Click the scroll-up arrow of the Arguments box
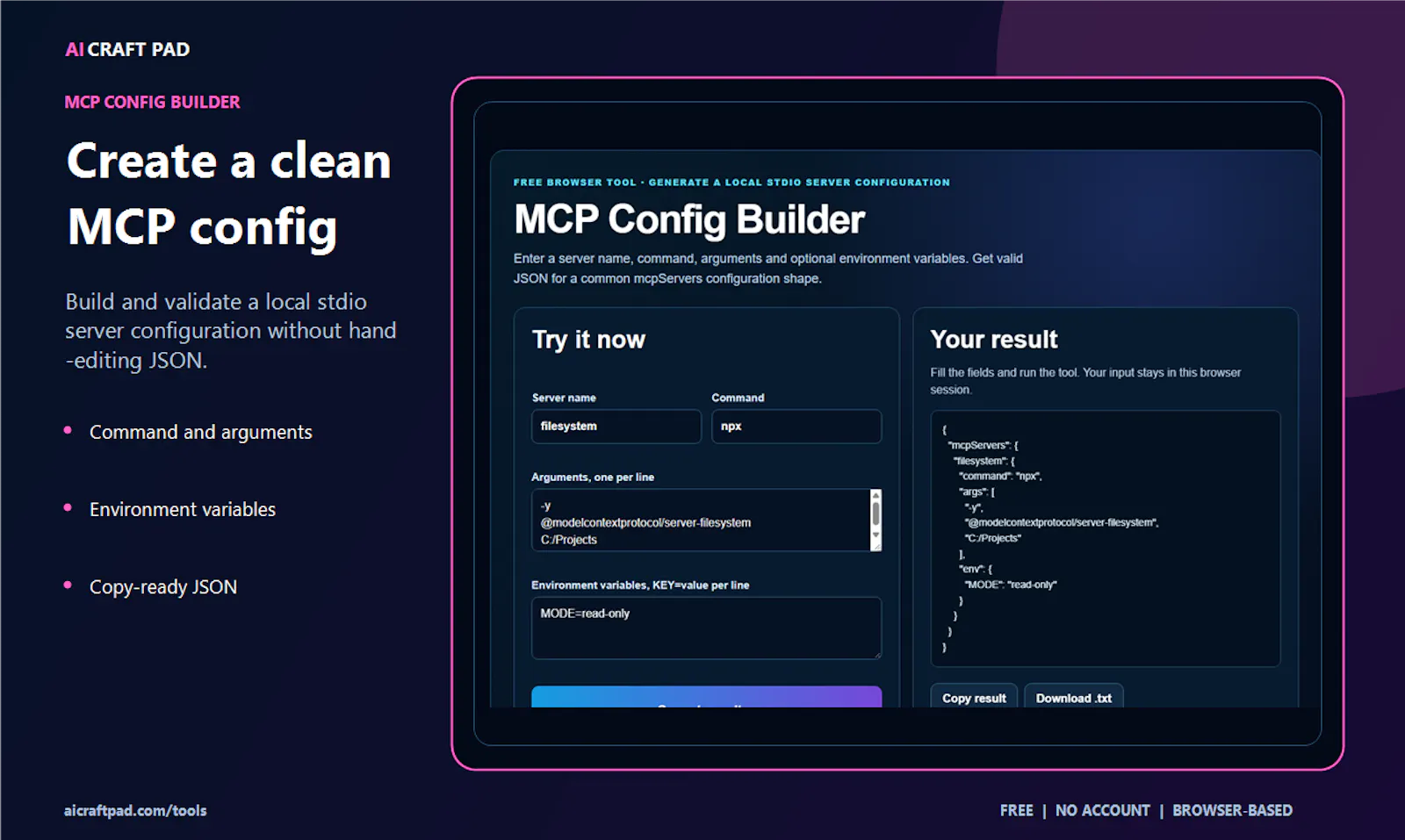Screen dimensions: 1405x840 click(875, 495)
